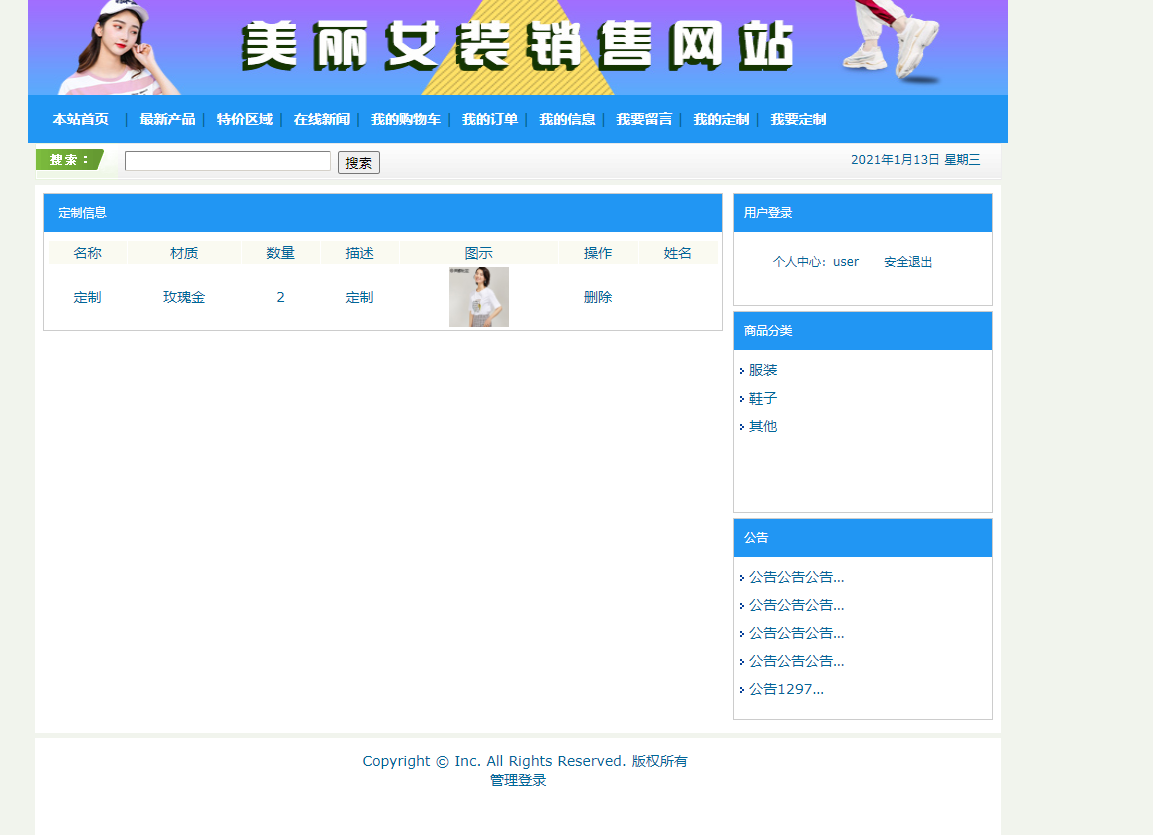Expand the 其他 category in sidebar
1153x835 pixels.
coord(762,425)
